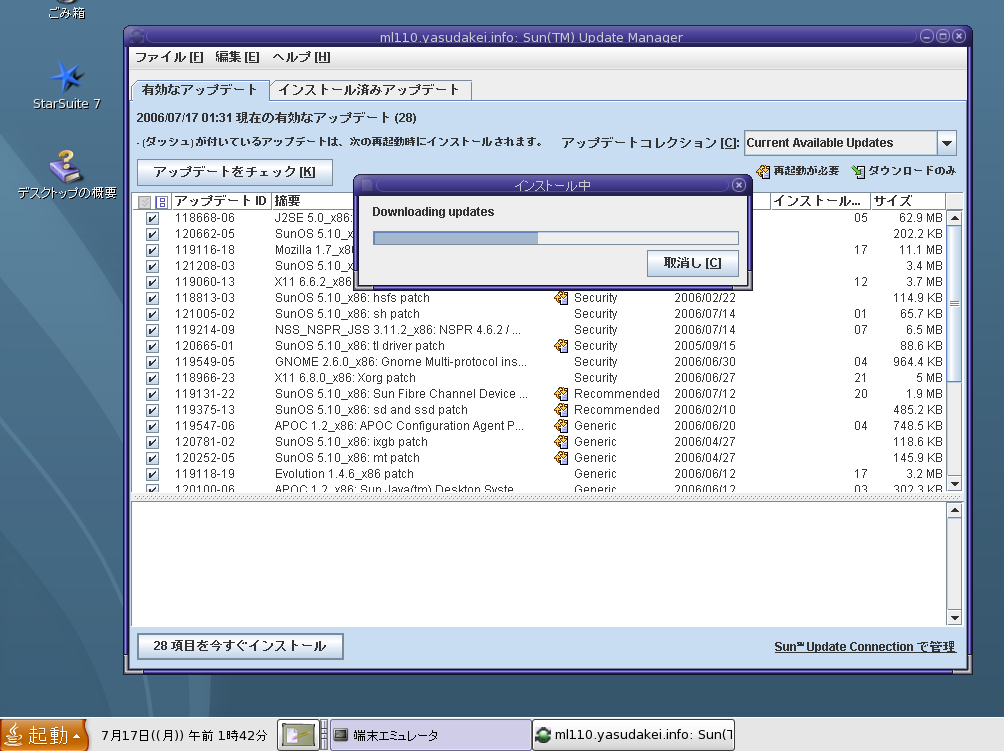Click the Update Manager taskbar button

click(633, 735)
